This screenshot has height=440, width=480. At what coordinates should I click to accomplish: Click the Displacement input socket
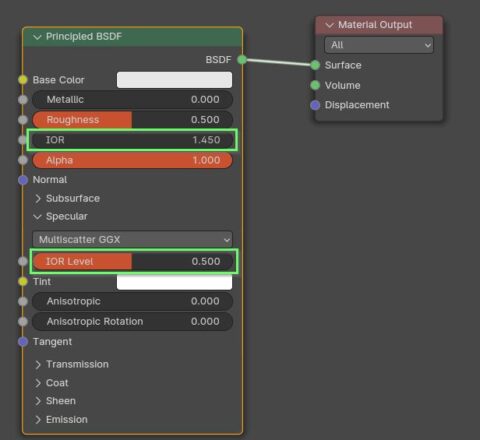(x=315, y=105)
